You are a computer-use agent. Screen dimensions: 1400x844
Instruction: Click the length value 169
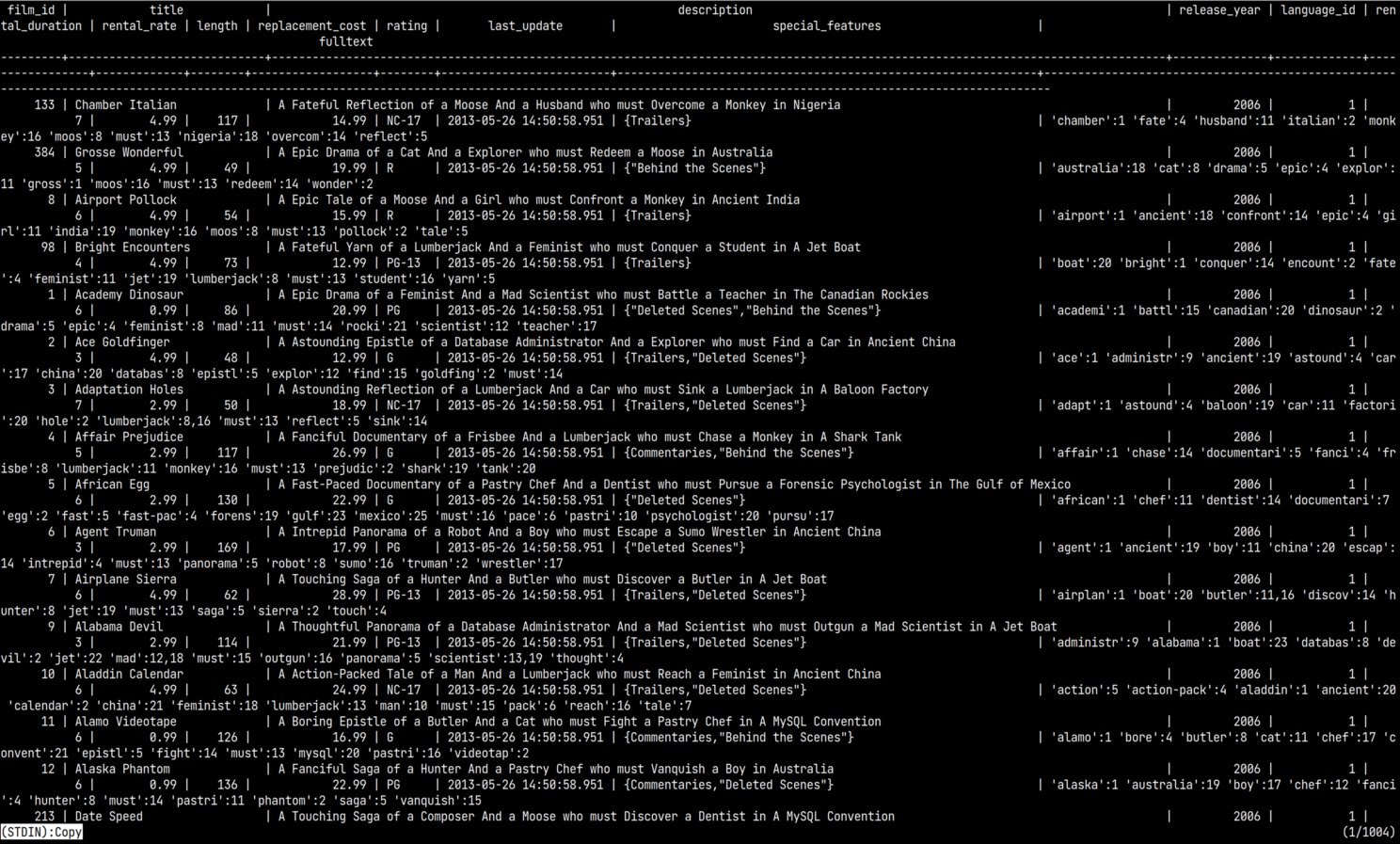tap(228, 548)
